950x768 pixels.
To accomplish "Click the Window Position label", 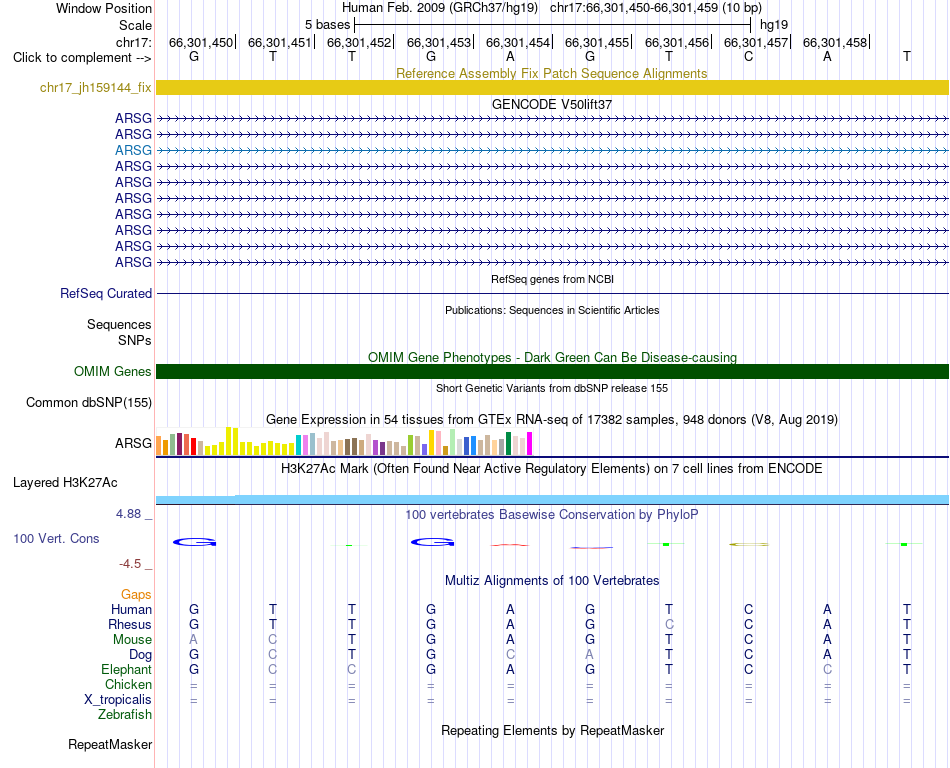I will pos(104,8).
